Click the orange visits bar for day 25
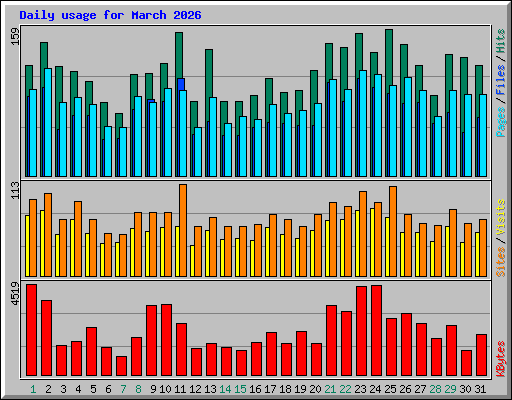Screen dimensions: 512x400 [393, 231]
